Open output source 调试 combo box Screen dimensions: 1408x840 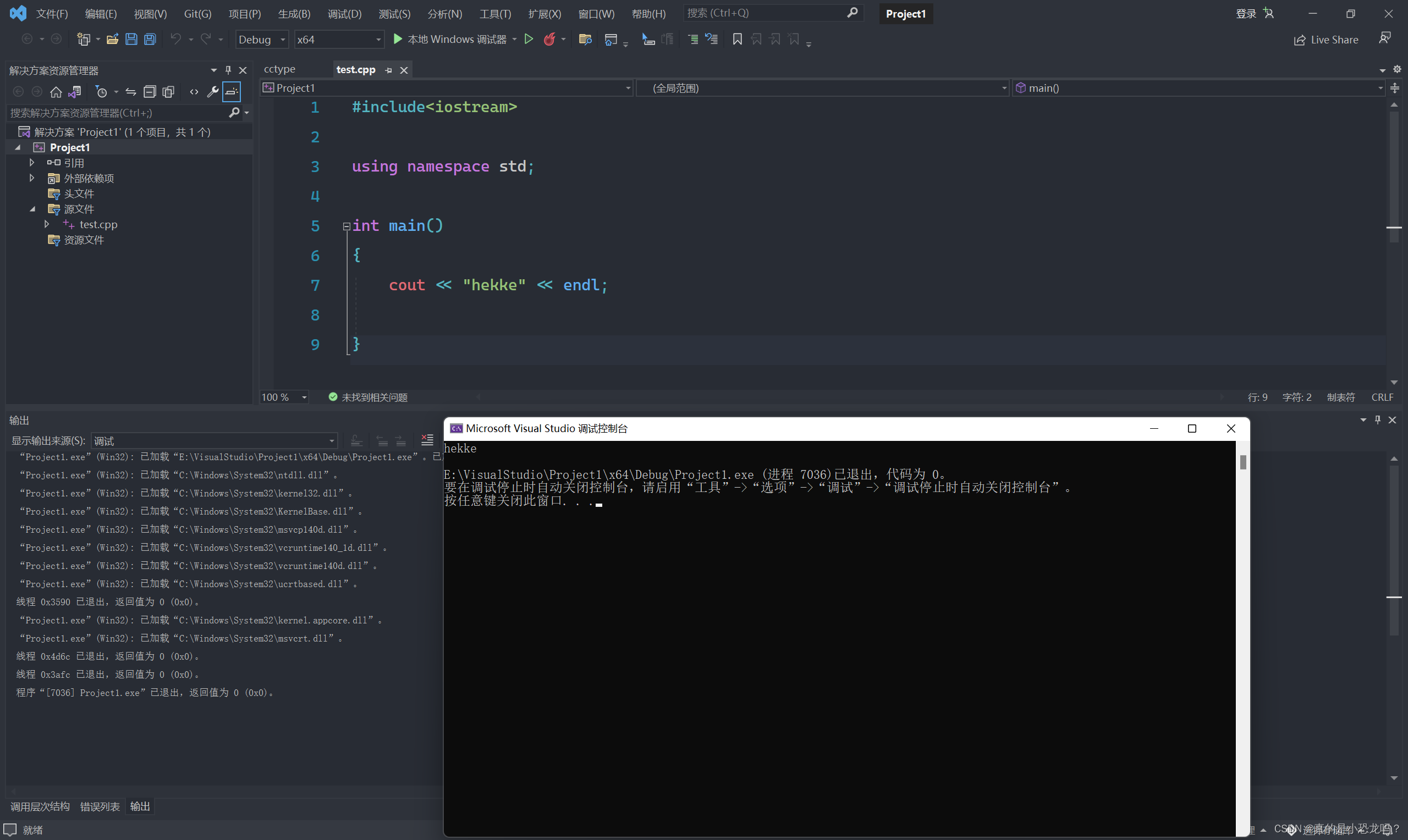click(214, 440)
